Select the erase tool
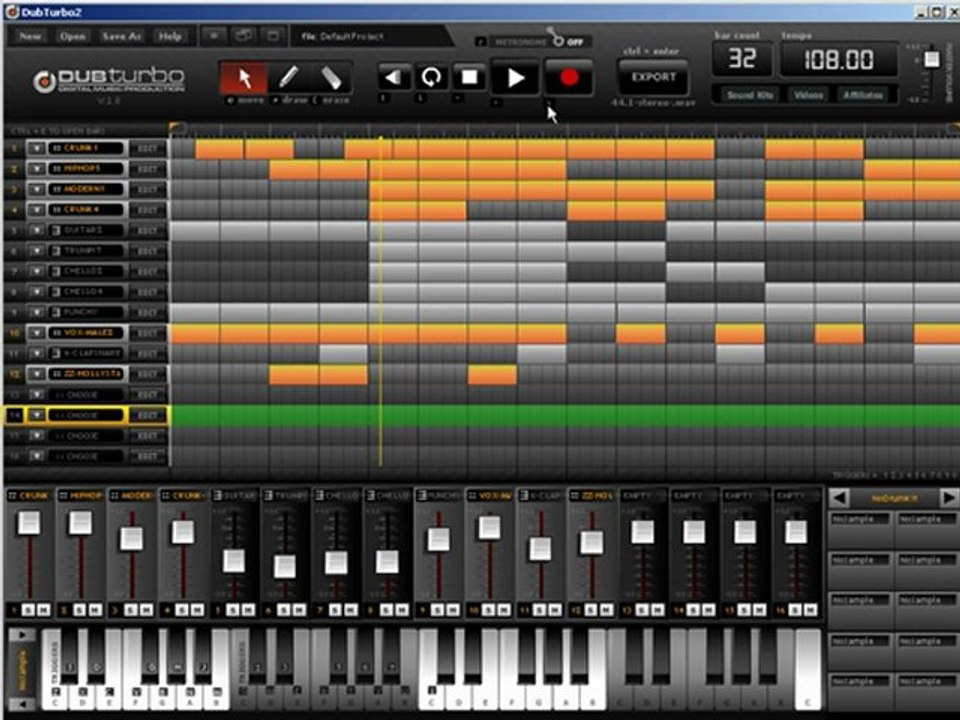This screenshot has height=720, width=960. coord(330,78)
